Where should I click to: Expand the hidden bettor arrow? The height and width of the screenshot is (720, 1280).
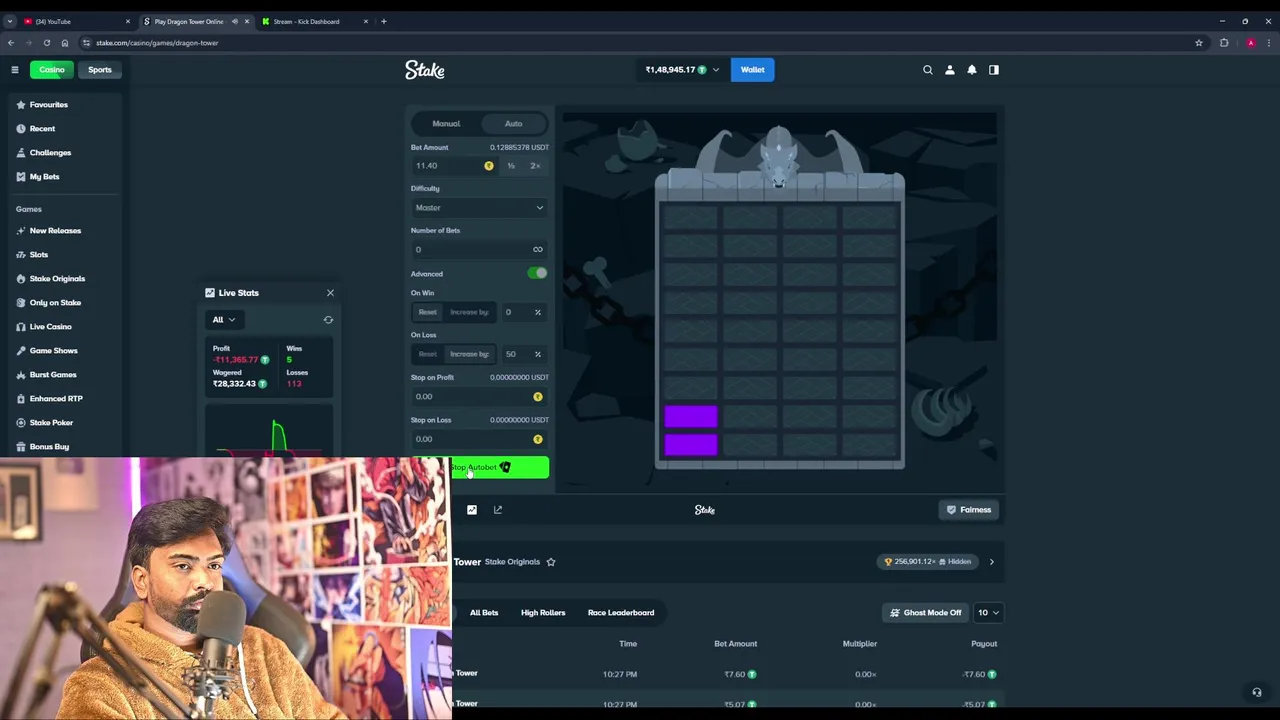tap(992, 562)
